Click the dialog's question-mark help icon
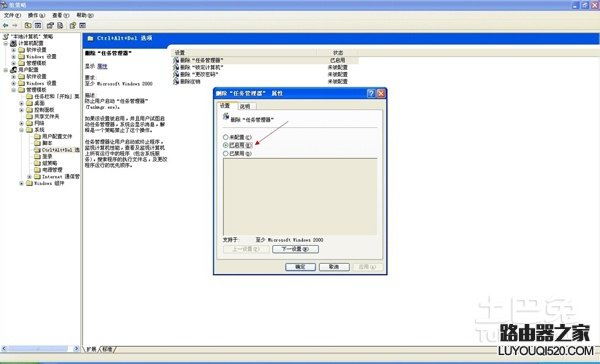This screenshot has height=364, width=600. pos(371,93)
